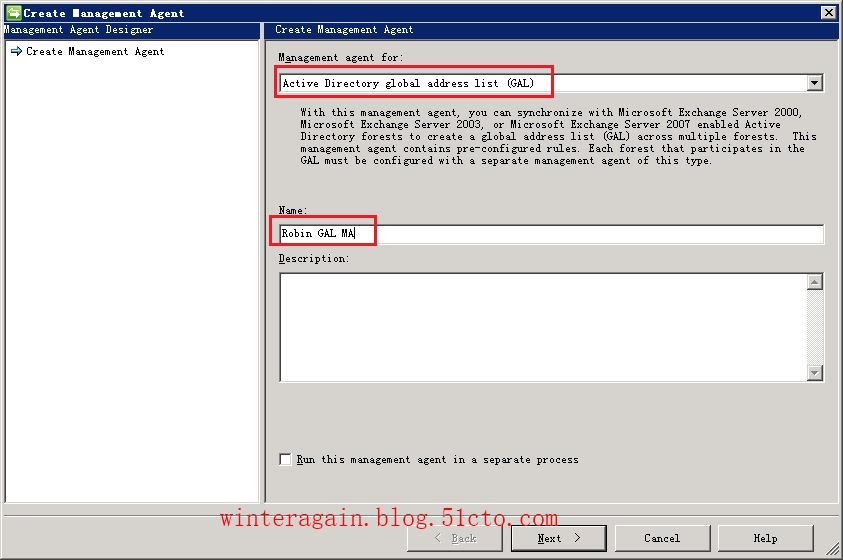Image resolution: width=843 pixels, height=560 pixels.
Task: Click the resize grip at window corner
Action: (833, 549)
